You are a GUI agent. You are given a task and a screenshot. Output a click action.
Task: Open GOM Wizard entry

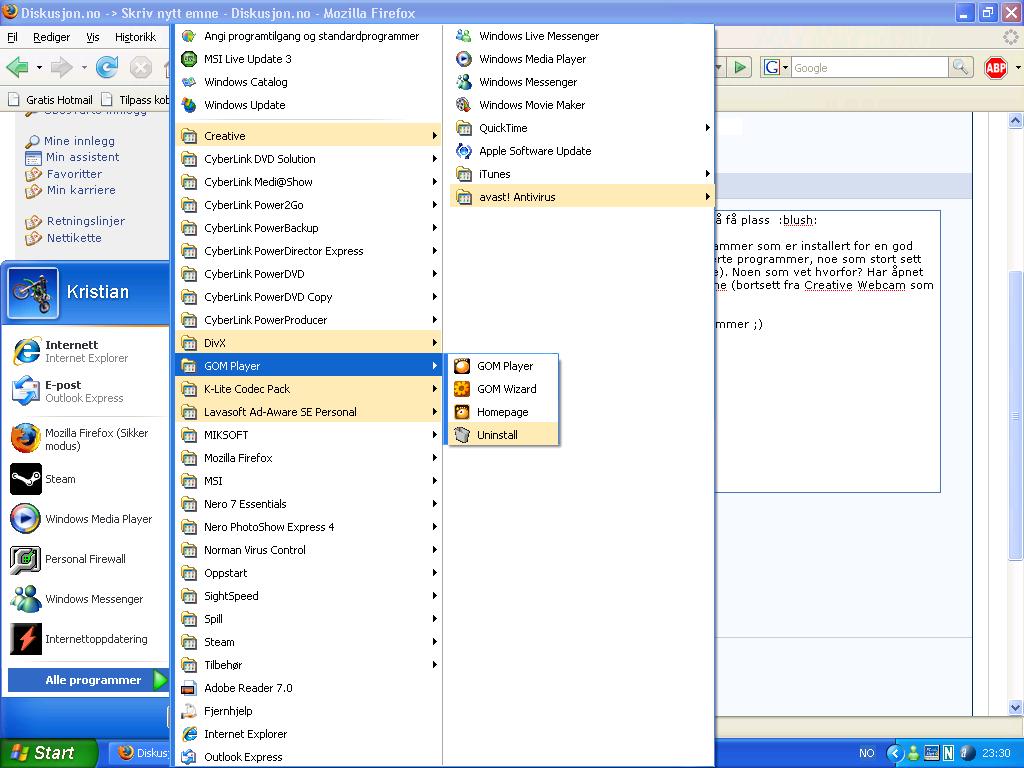coord(503,389)
